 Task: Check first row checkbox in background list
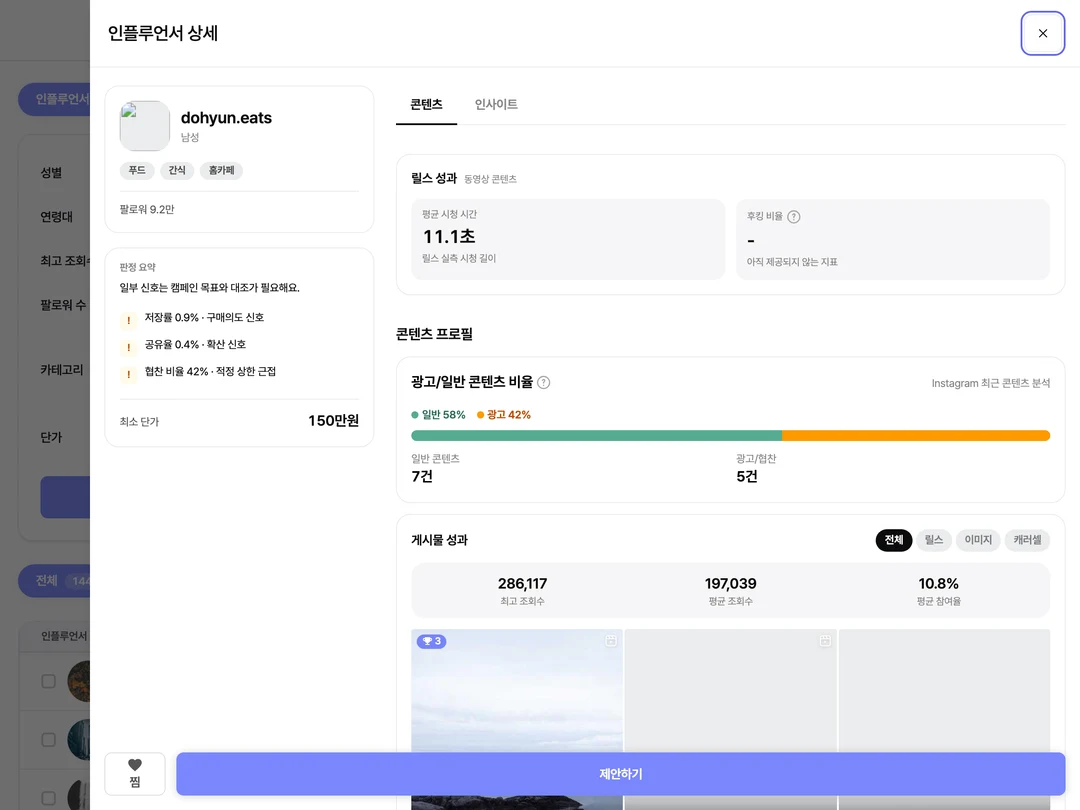(x=48, y=681)
